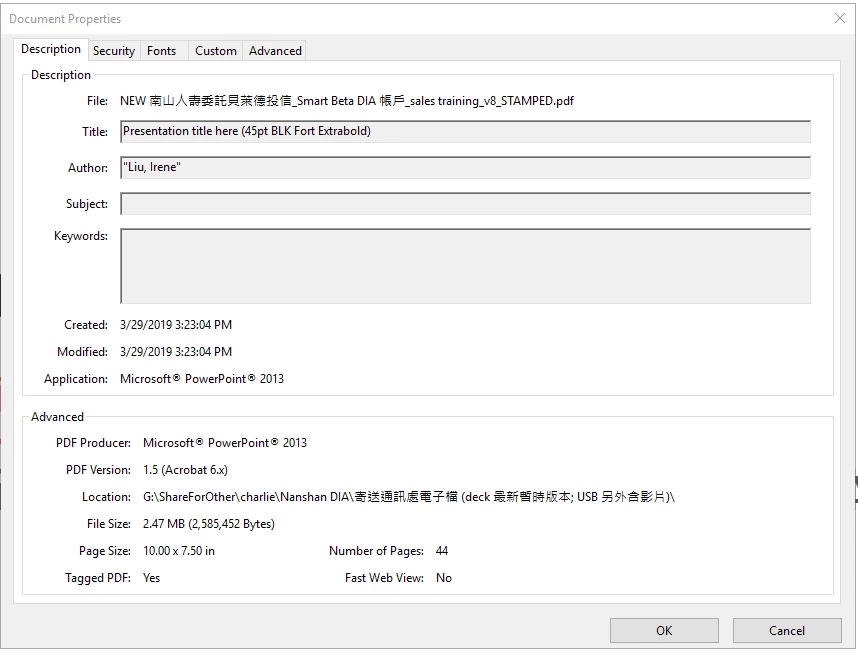Viewport: 858px width, 656px height.
Task: Click the File Size value 2.47 MB
Action: pos(208,524)
